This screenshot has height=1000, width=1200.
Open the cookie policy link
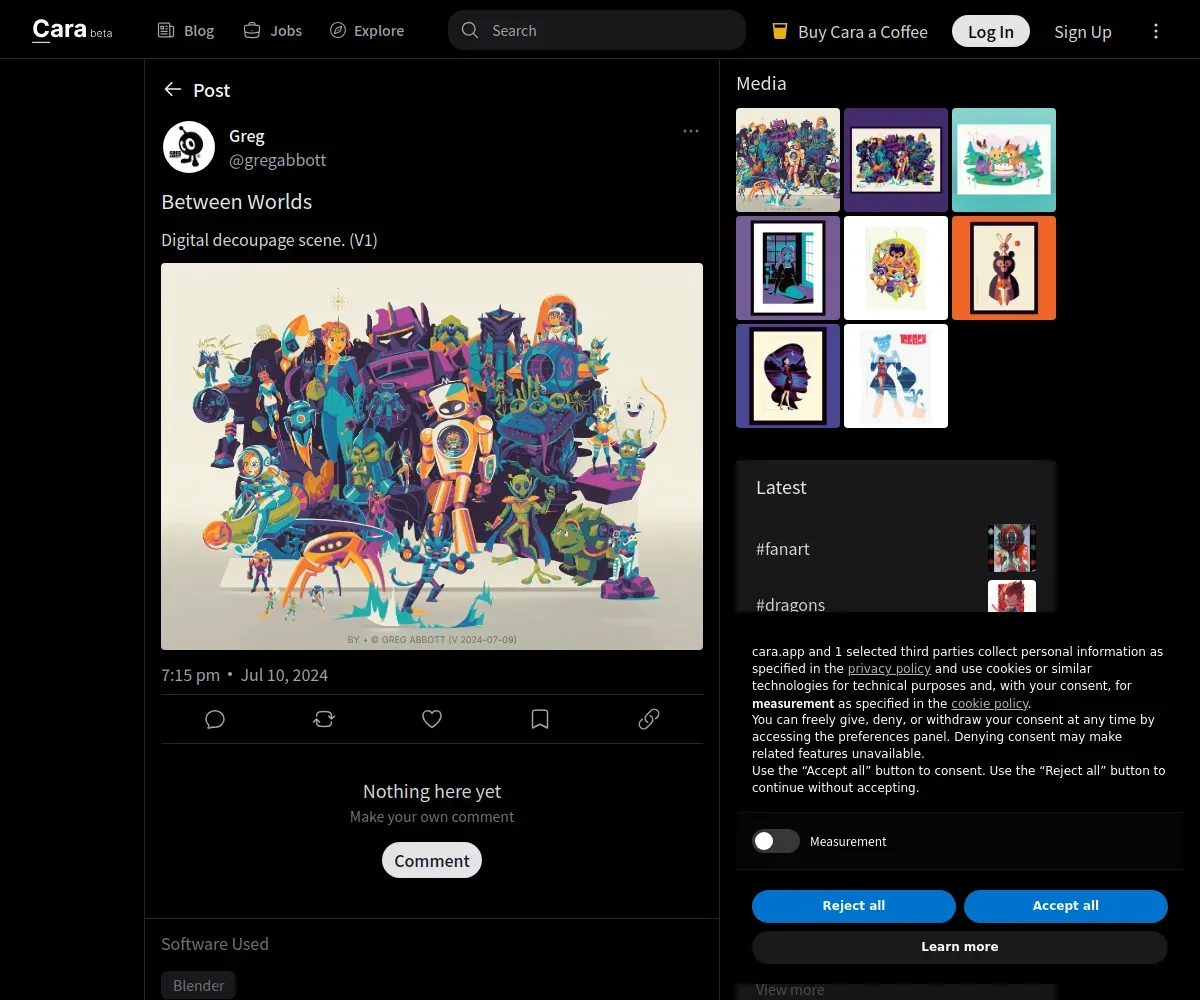tap(990, 703)
